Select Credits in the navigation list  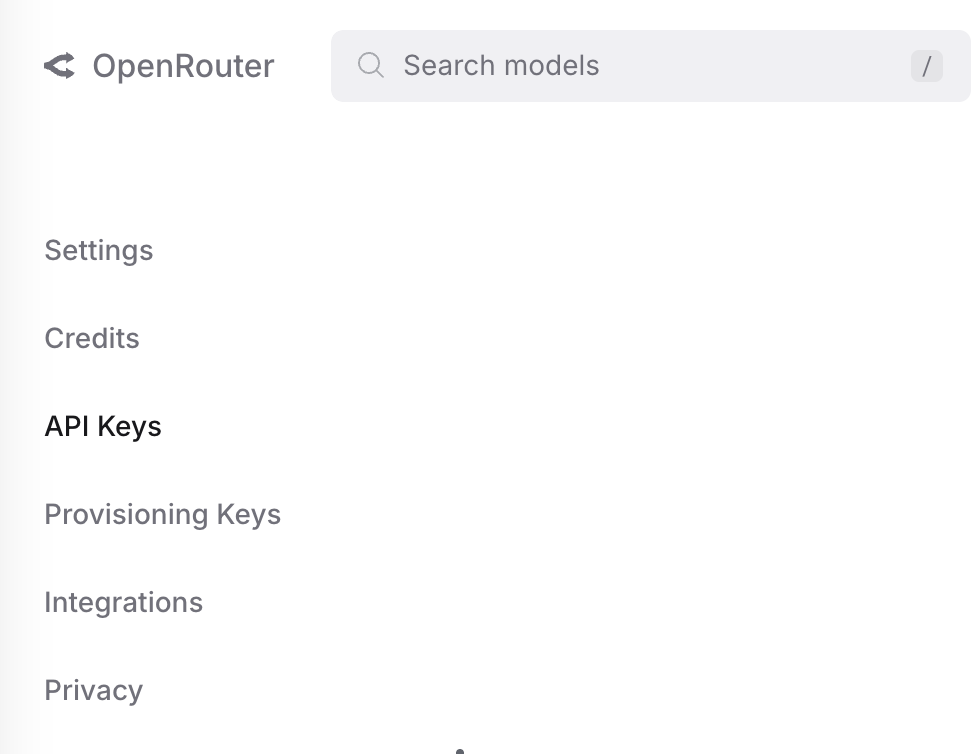[x=91, y=339]
